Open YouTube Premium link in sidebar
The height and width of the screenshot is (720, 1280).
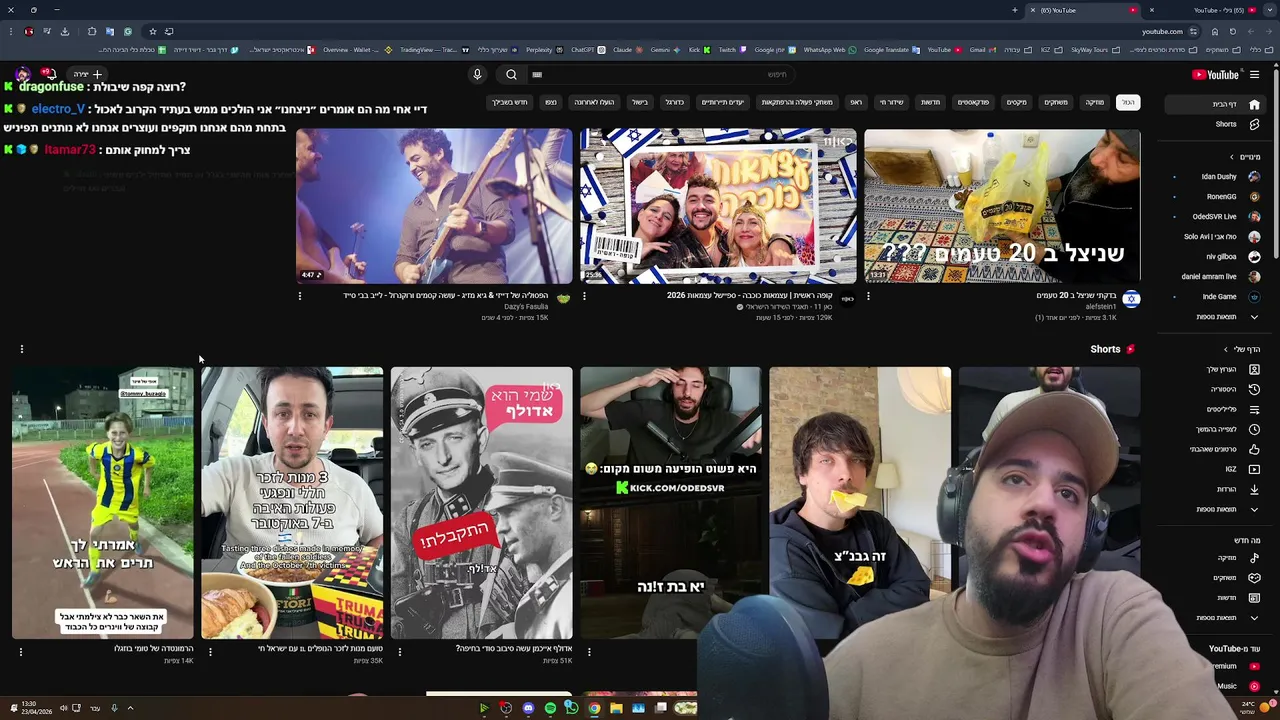pos(1234,666)
